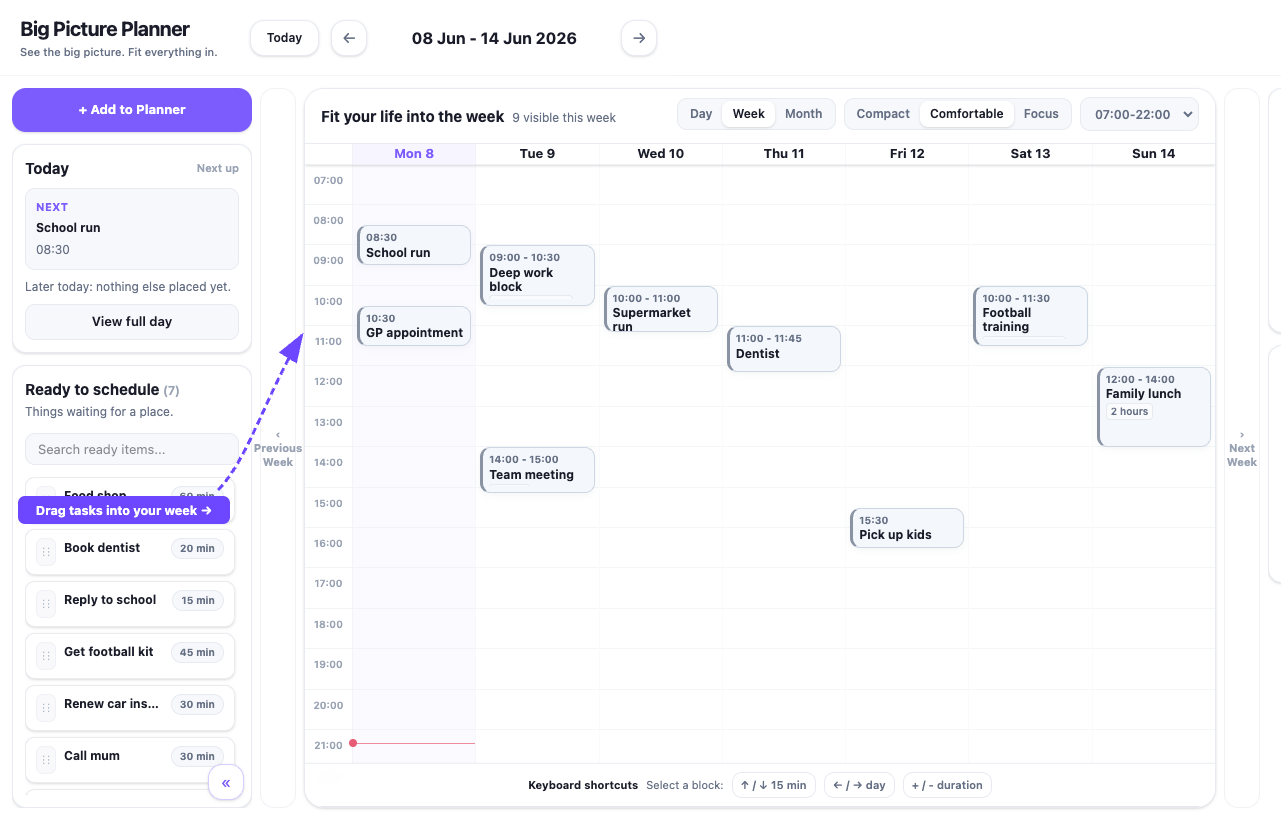The height and width of the screenshot is (820, 1281).
Task: Grab drag handle of Get football kit task
Action: coord(46,656)
